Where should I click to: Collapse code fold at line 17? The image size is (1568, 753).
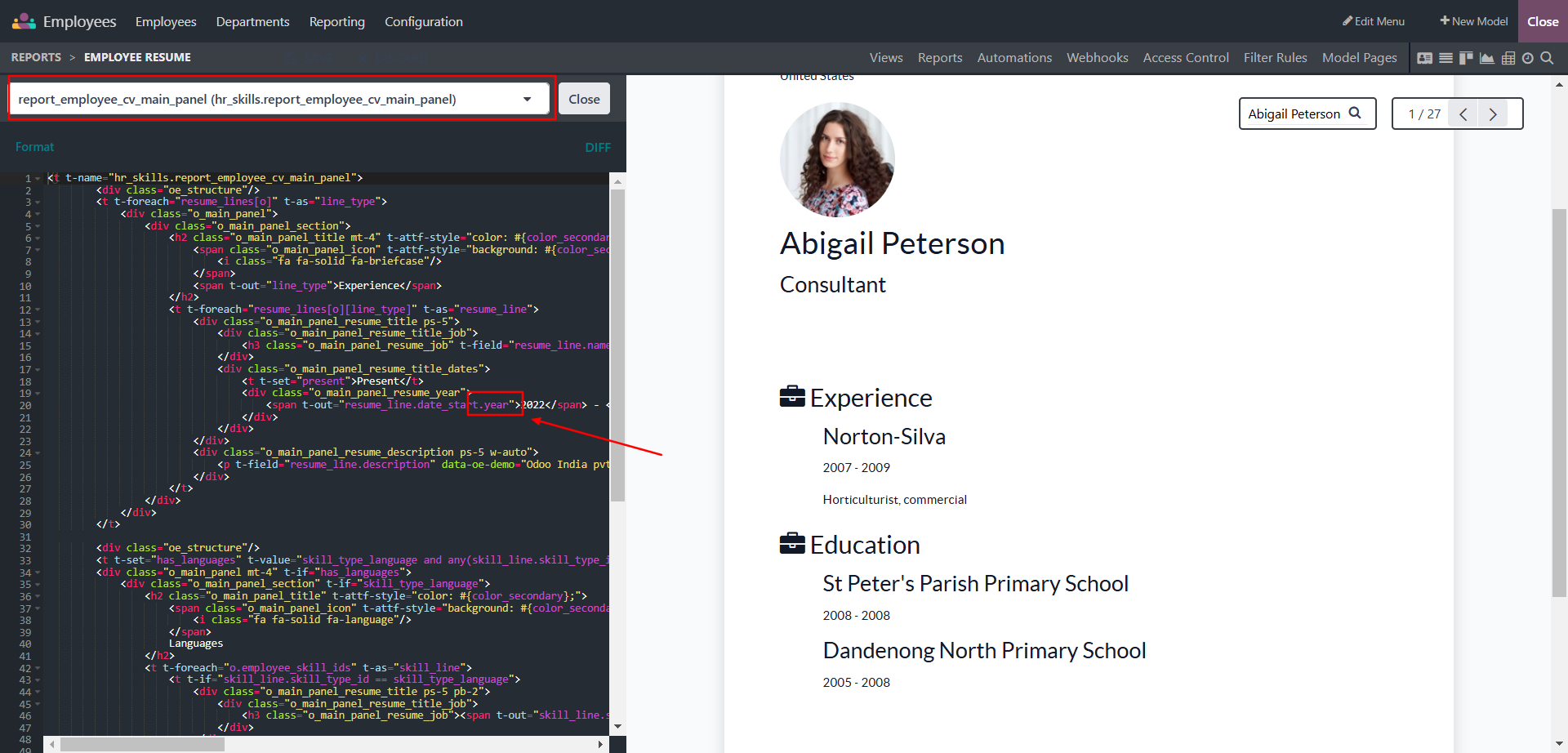(x=38, y=369)
